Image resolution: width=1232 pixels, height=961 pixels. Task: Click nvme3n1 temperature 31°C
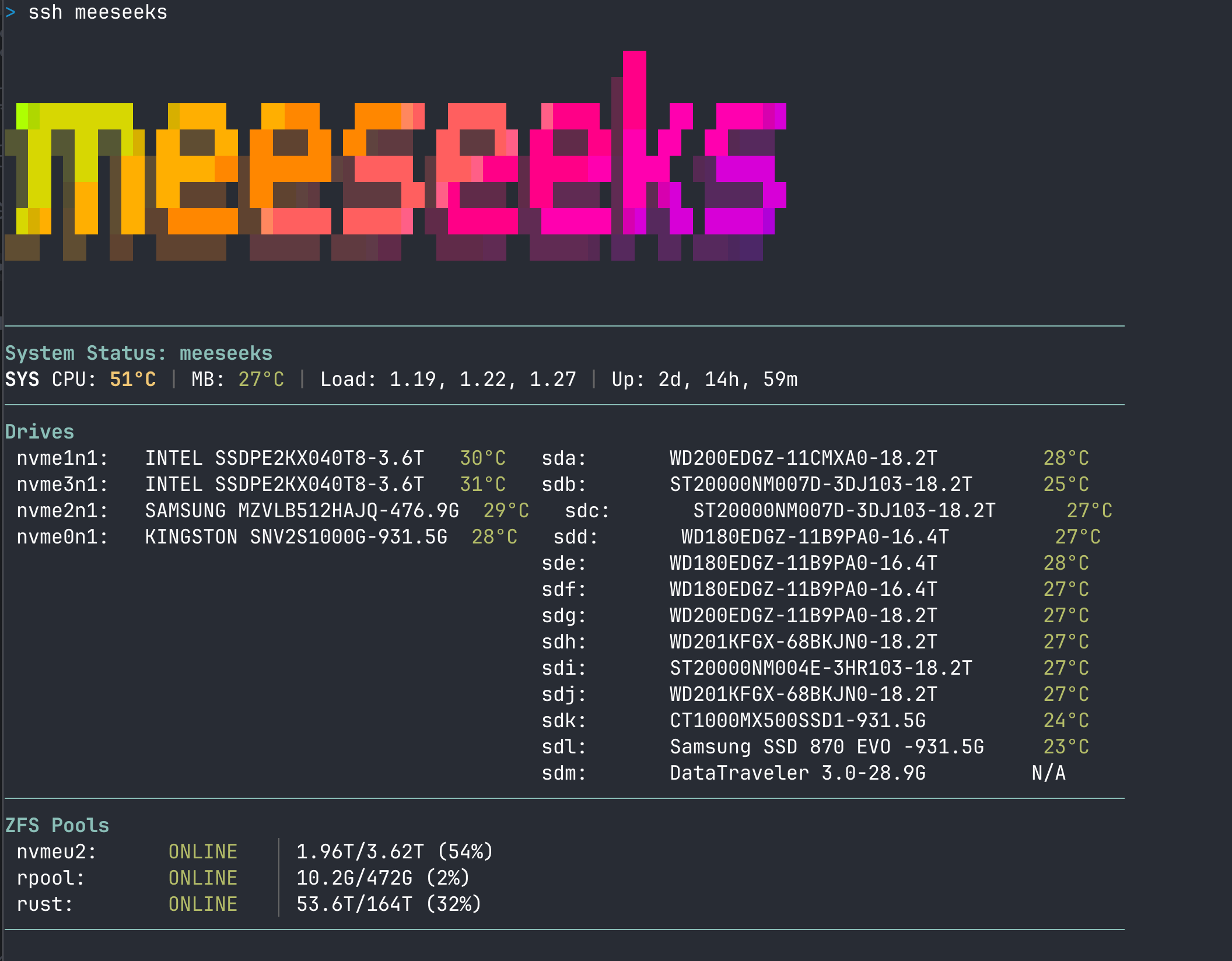(x=483, y=485)
